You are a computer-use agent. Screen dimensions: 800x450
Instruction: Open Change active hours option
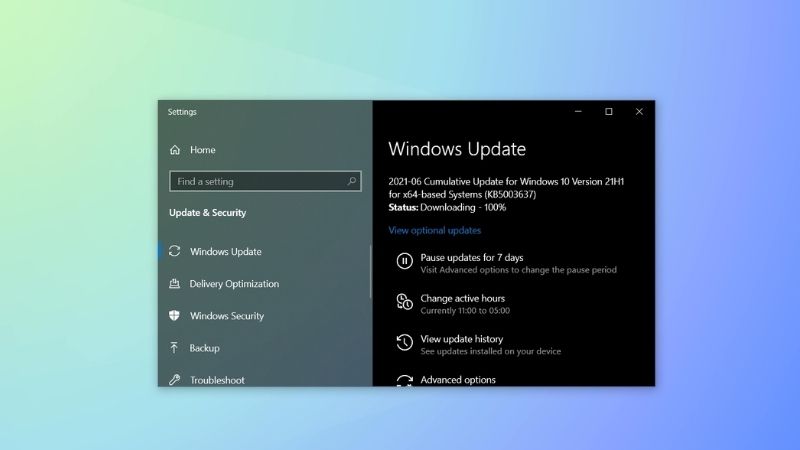[463, 298]
